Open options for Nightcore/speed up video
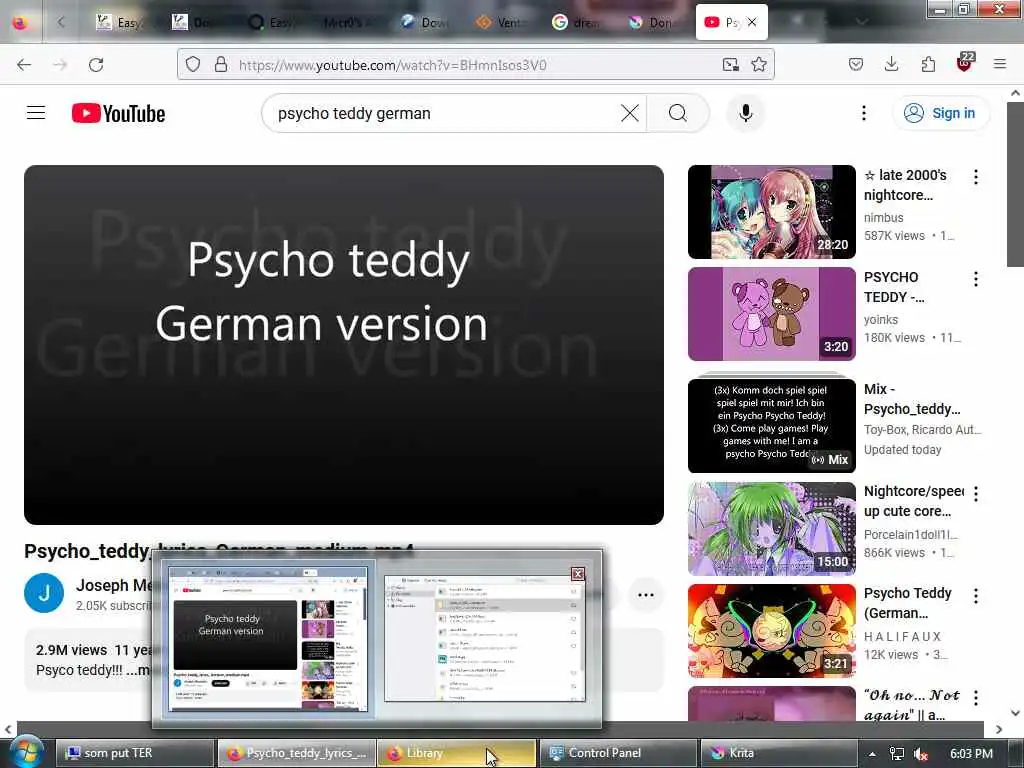The image size is (1024, 768). (x=976, y=494)
